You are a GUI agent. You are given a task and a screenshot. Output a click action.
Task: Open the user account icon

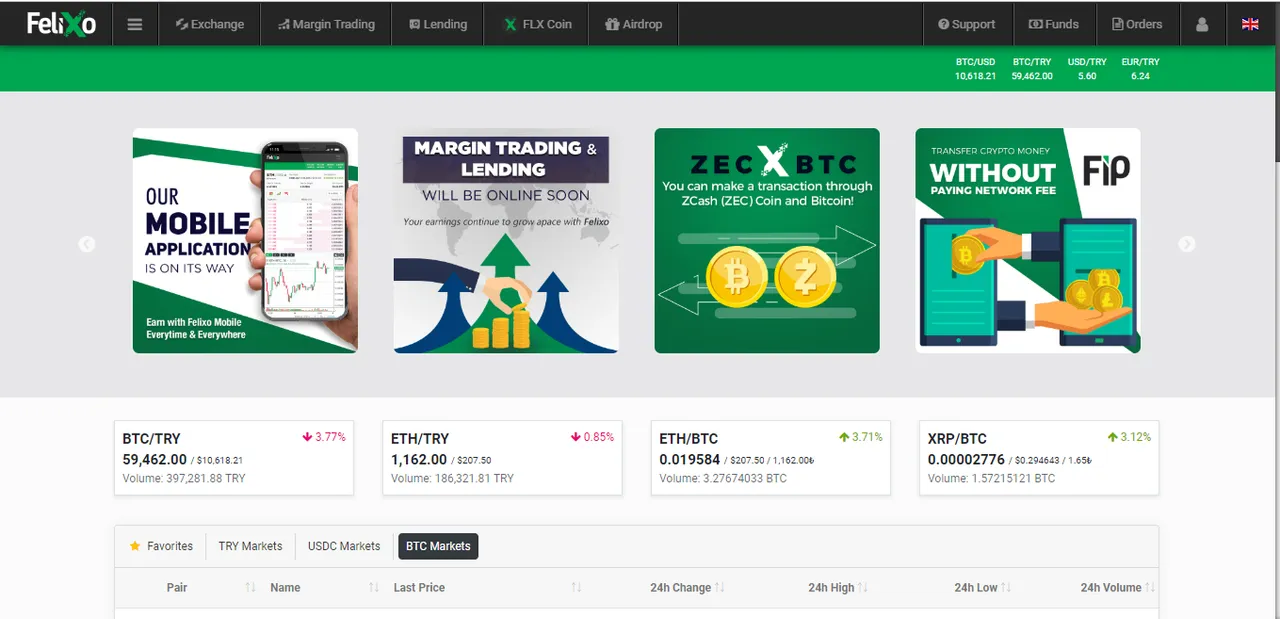(1203, 24)
